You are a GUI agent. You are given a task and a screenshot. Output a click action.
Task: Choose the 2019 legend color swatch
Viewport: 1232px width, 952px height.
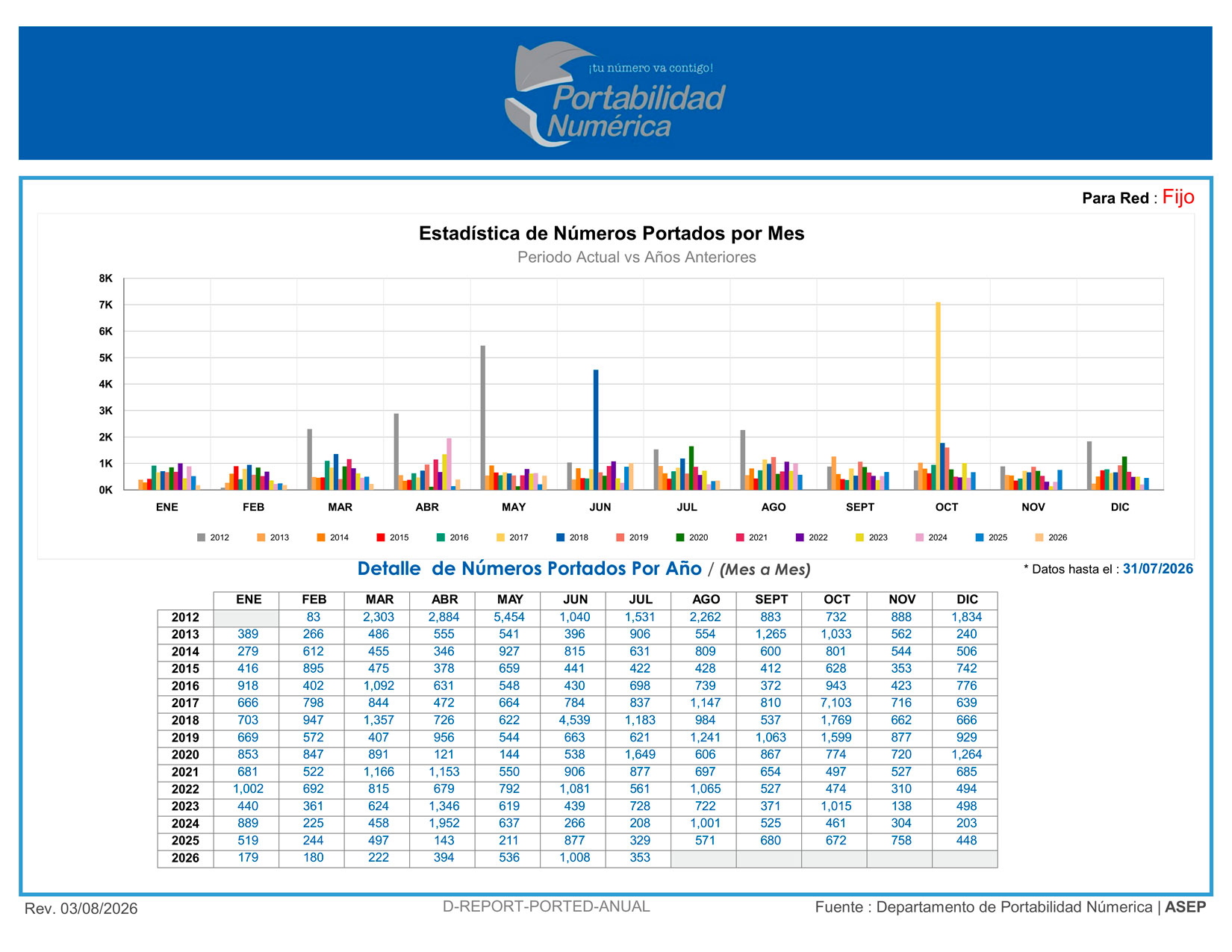(x=620, y=538)
